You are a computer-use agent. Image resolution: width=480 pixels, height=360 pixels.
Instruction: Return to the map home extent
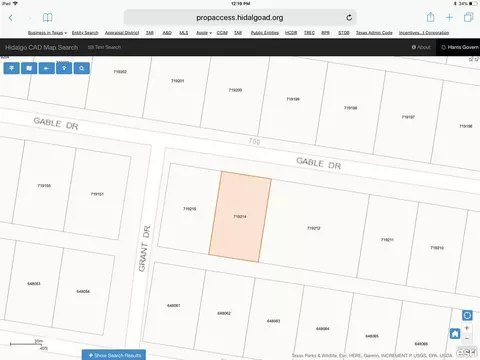click(x=455, y=334)
